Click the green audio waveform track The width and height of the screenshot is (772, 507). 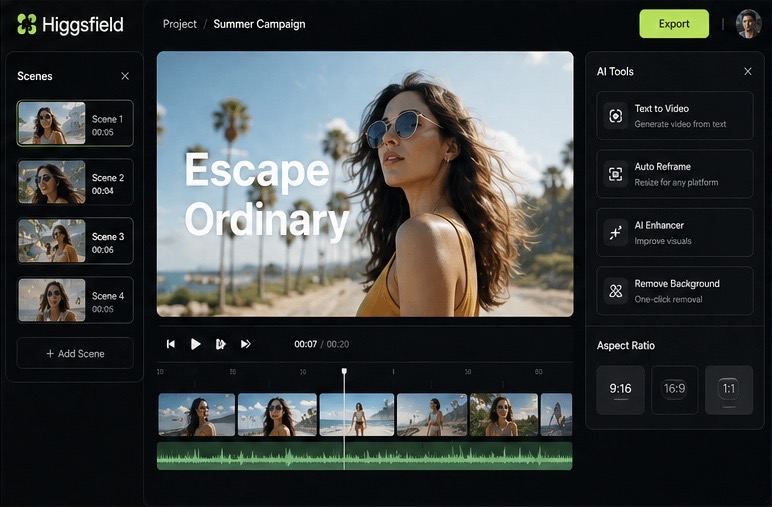coord(365,456)
